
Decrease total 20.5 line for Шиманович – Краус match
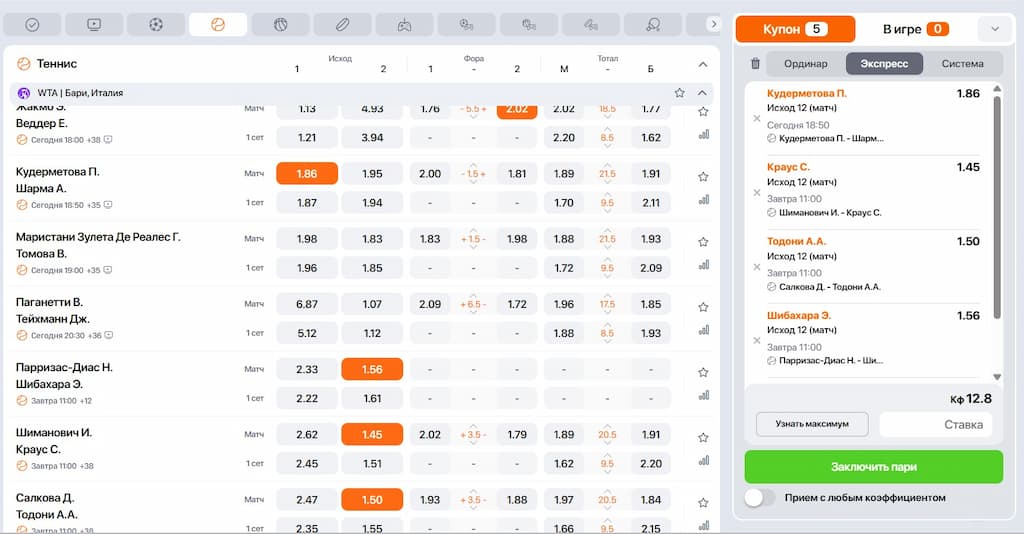[x=607, y=444]
